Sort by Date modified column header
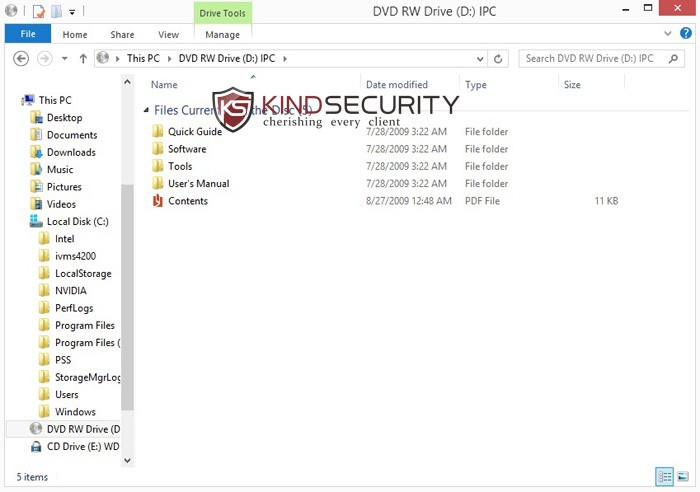 click(x=396, y=85)
